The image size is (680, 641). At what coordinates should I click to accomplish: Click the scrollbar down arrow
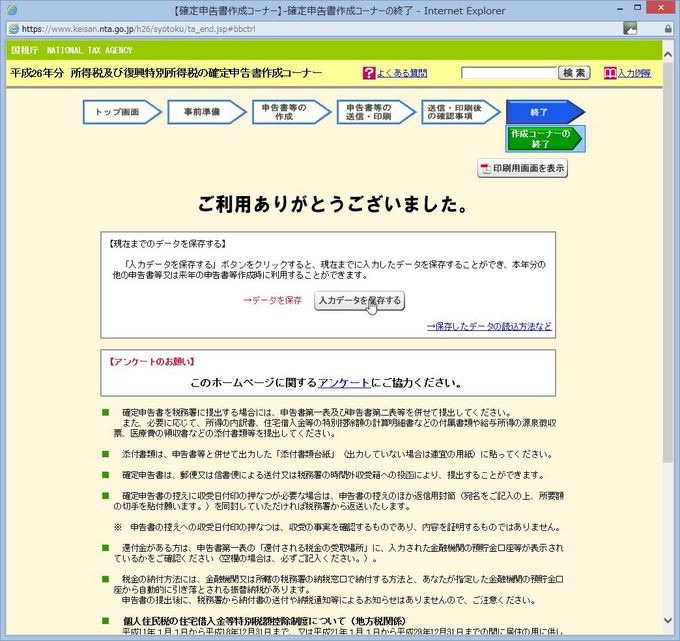point(668,621)
